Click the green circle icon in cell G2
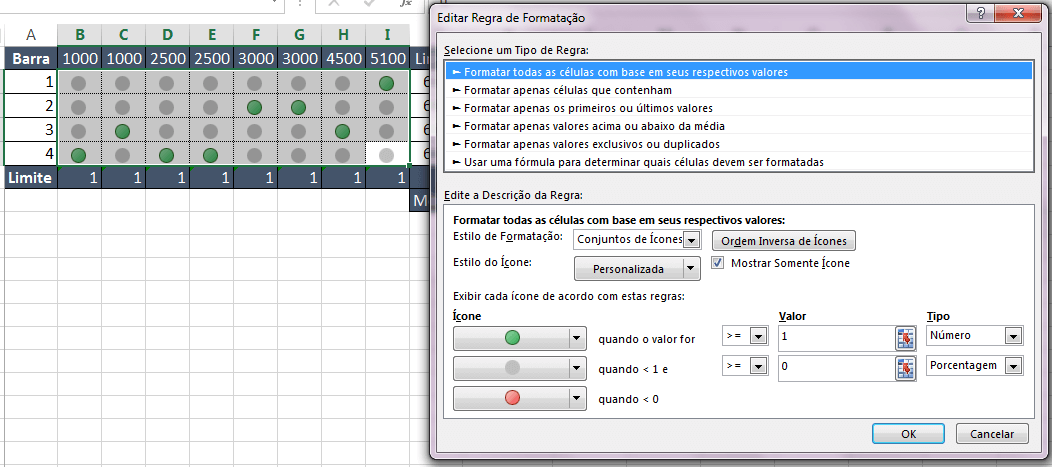Screen dimensions: 1052x467 299,107
